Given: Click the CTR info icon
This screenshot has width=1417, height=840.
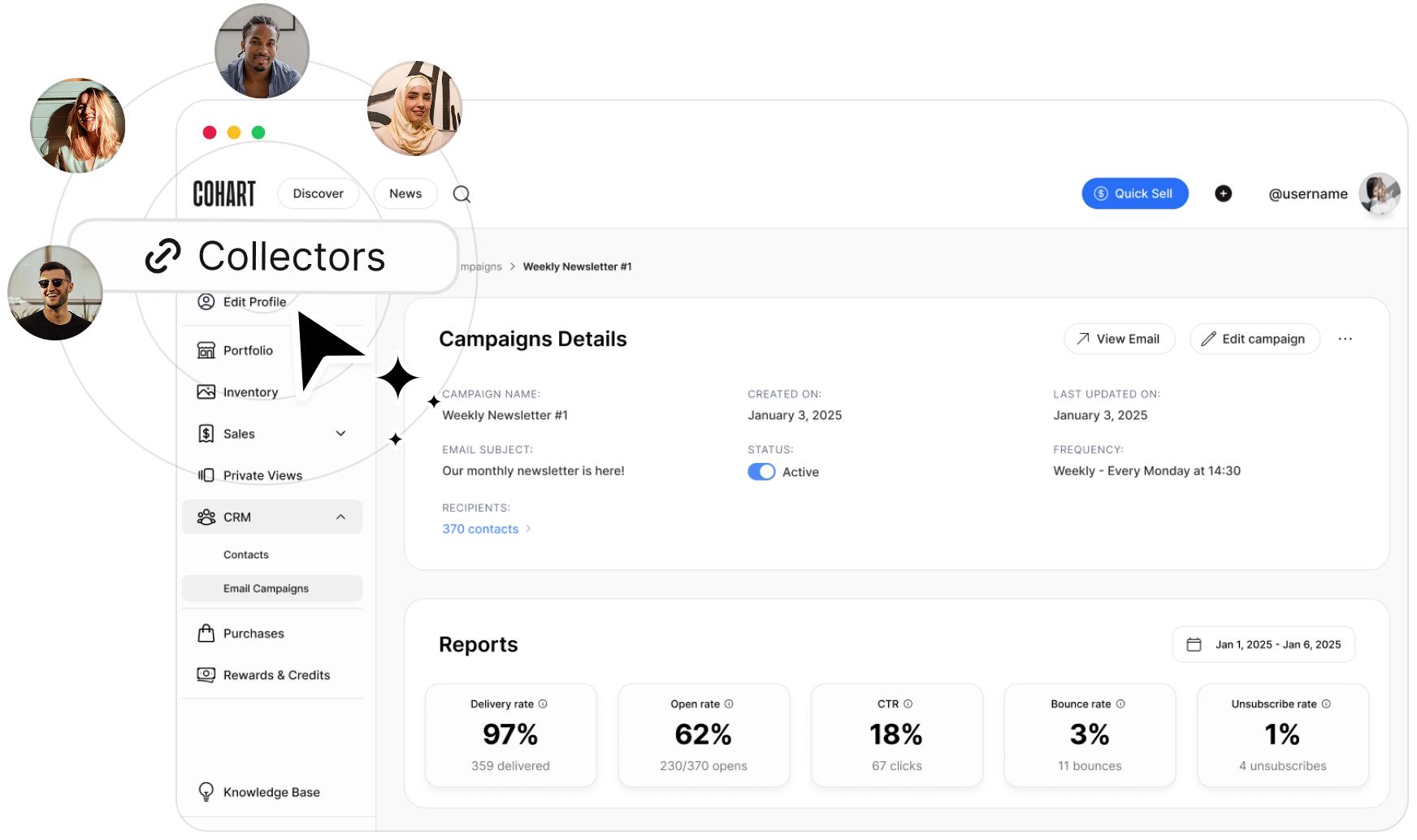Looking at the screenshot, I should tap(908, 704).
